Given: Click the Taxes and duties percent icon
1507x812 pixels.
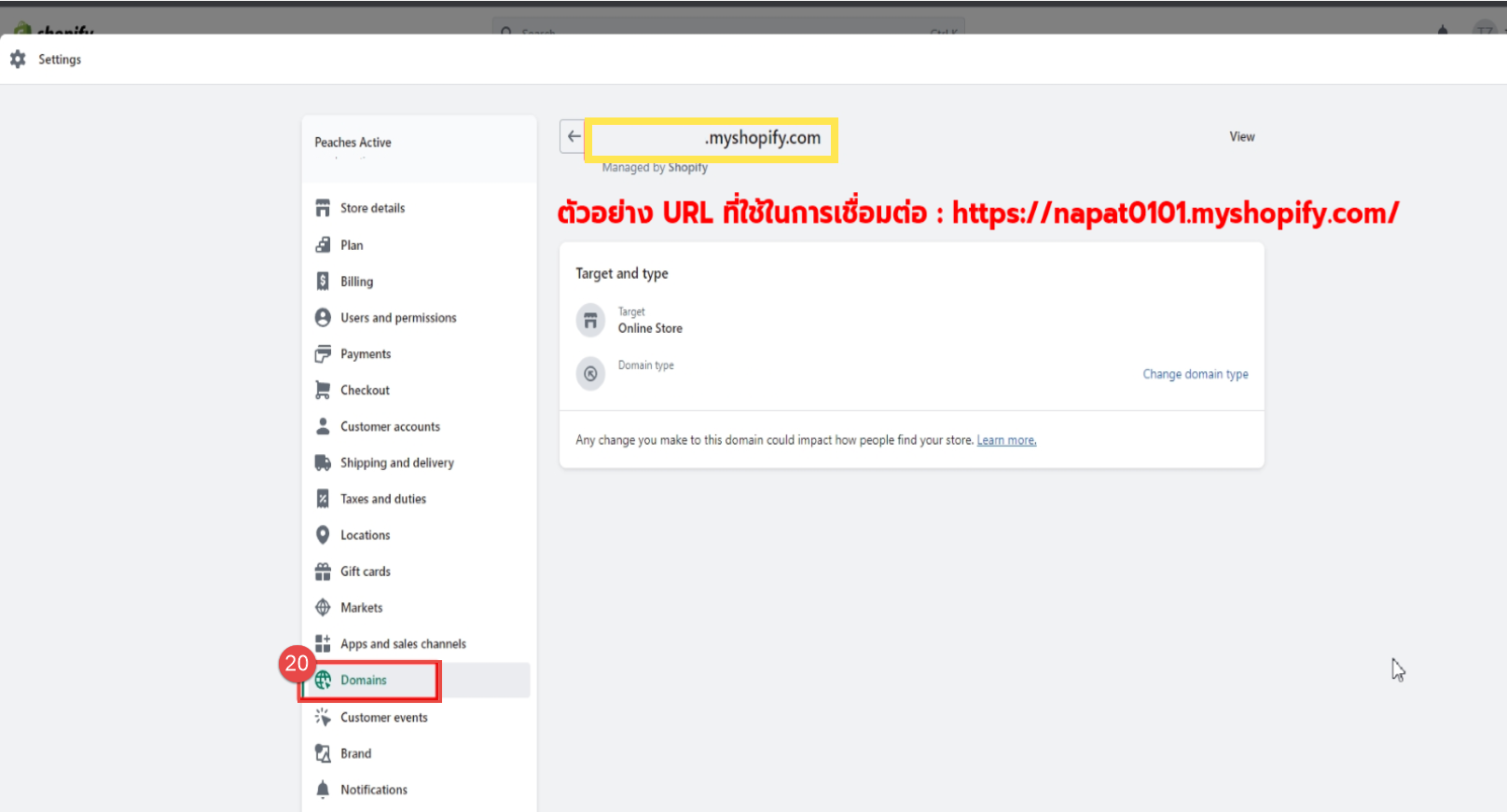Looking at the screenshot, I should point(323,499).
